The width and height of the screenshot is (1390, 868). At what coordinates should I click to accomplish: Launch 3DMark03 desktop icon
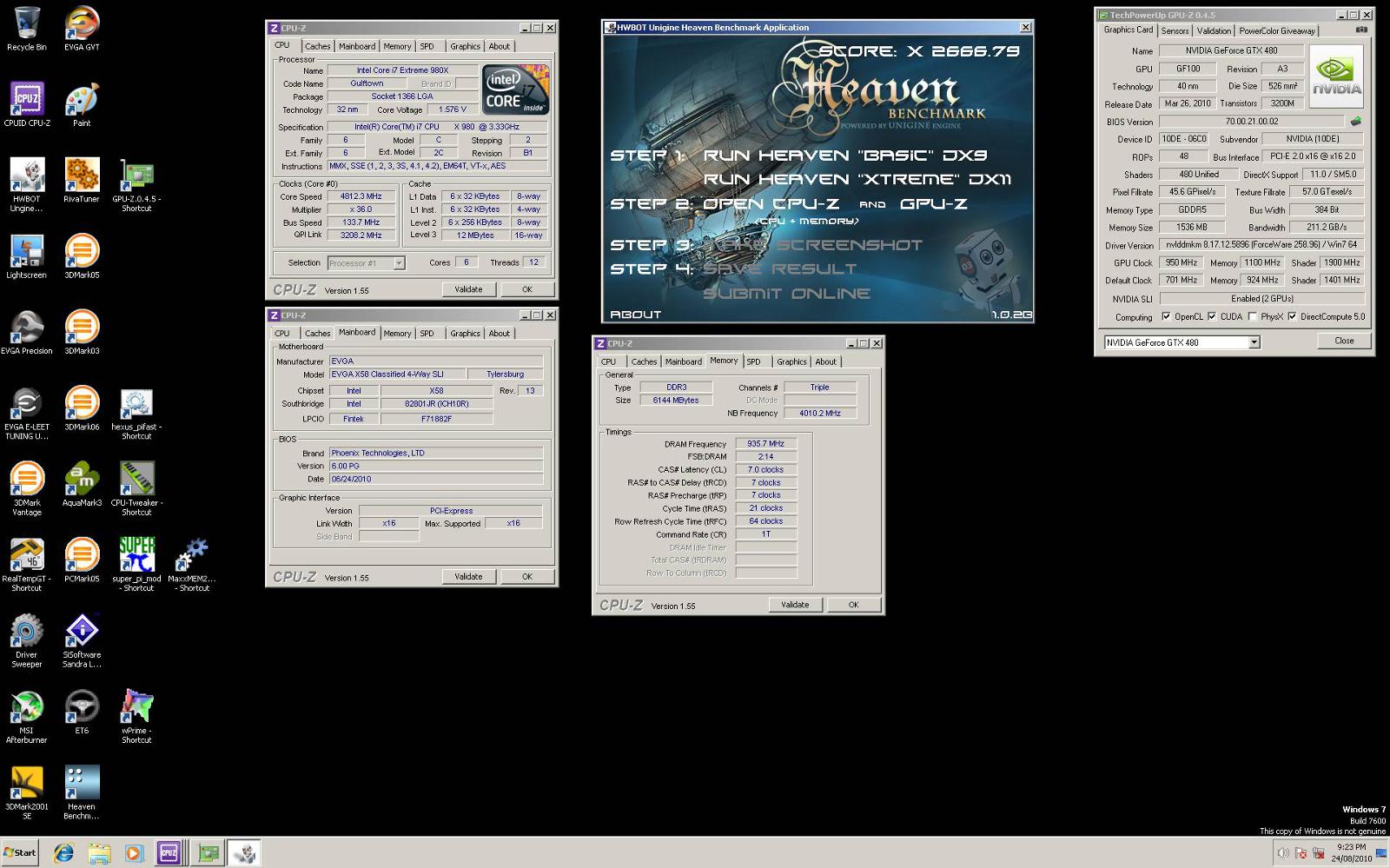click(82, 332)
